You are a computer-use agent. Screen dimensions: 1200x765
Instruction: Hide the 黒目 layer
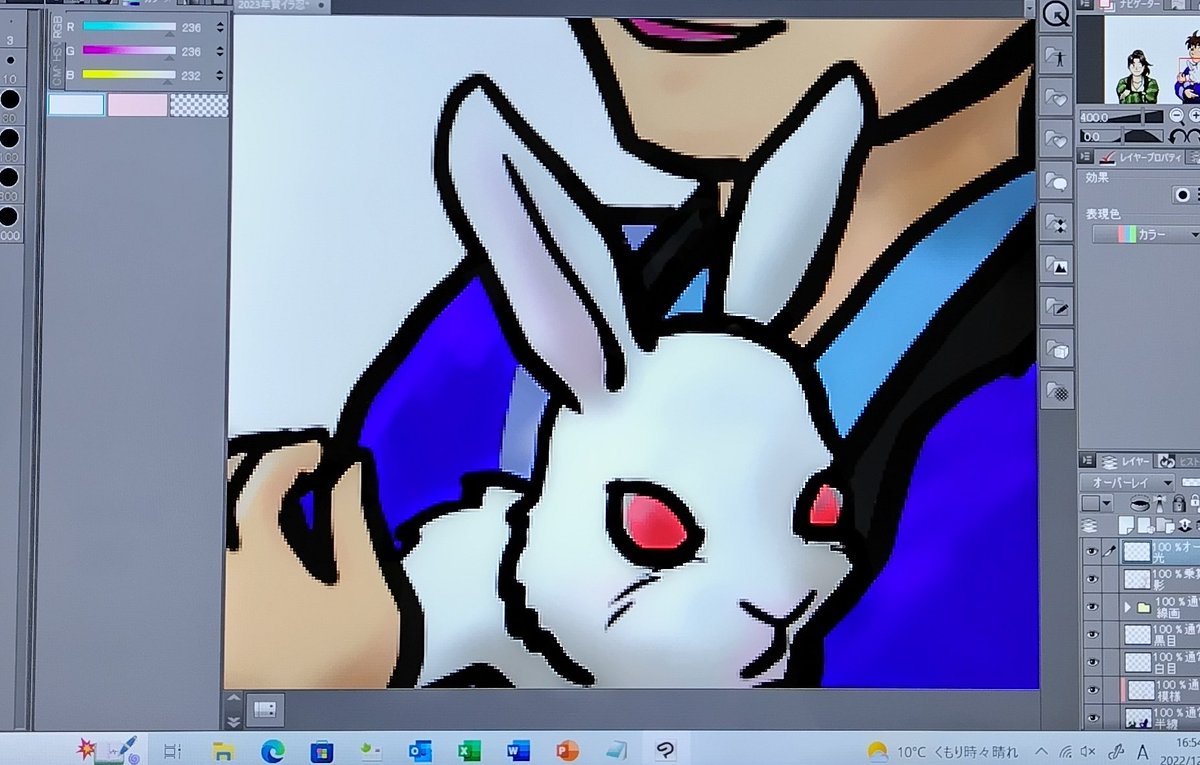pyautogui.click(x=1091, y=634)
